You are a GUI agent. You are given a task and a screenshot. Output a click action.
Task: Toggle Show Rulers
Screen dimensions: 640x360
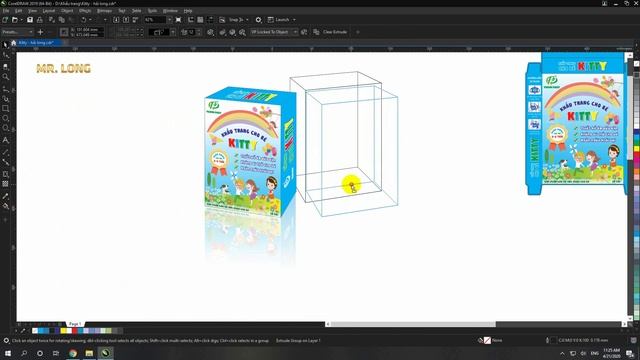(191, 20)
